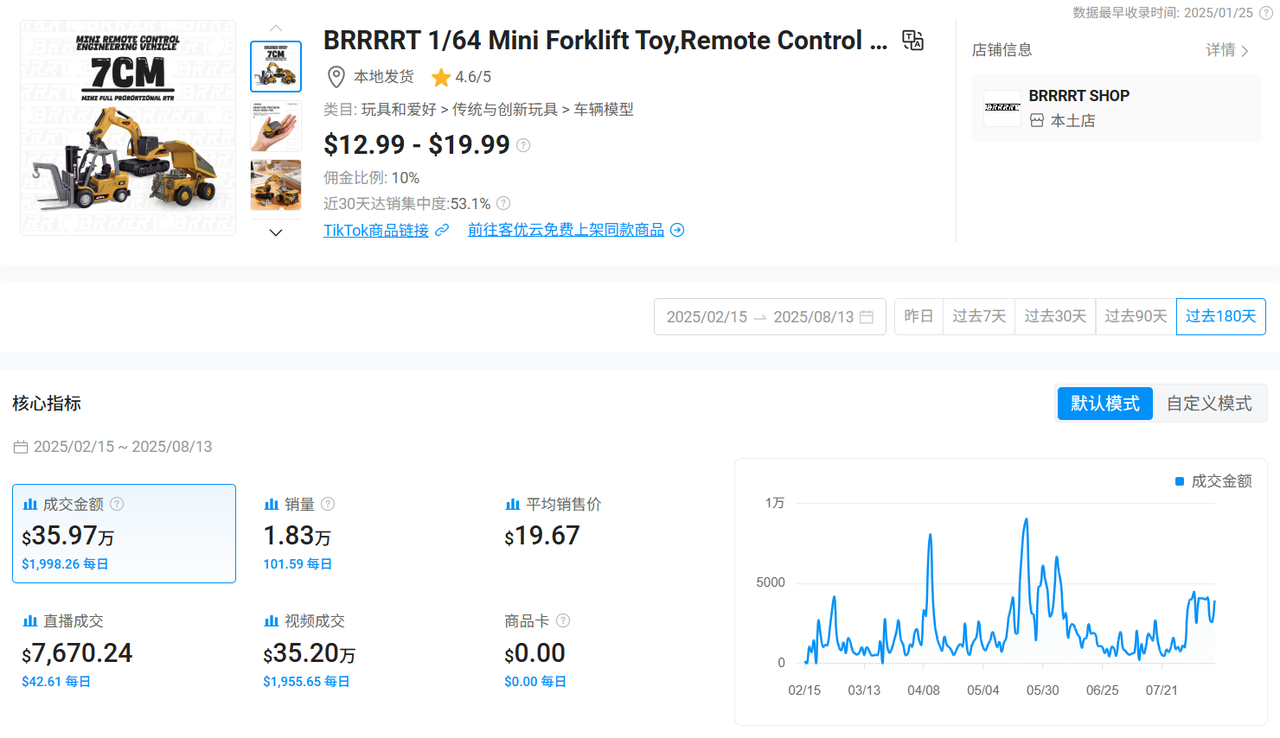Click the question mark icon next to 商品卡
This screenshot has height=738, width=1280.
[x=562, y=620]
